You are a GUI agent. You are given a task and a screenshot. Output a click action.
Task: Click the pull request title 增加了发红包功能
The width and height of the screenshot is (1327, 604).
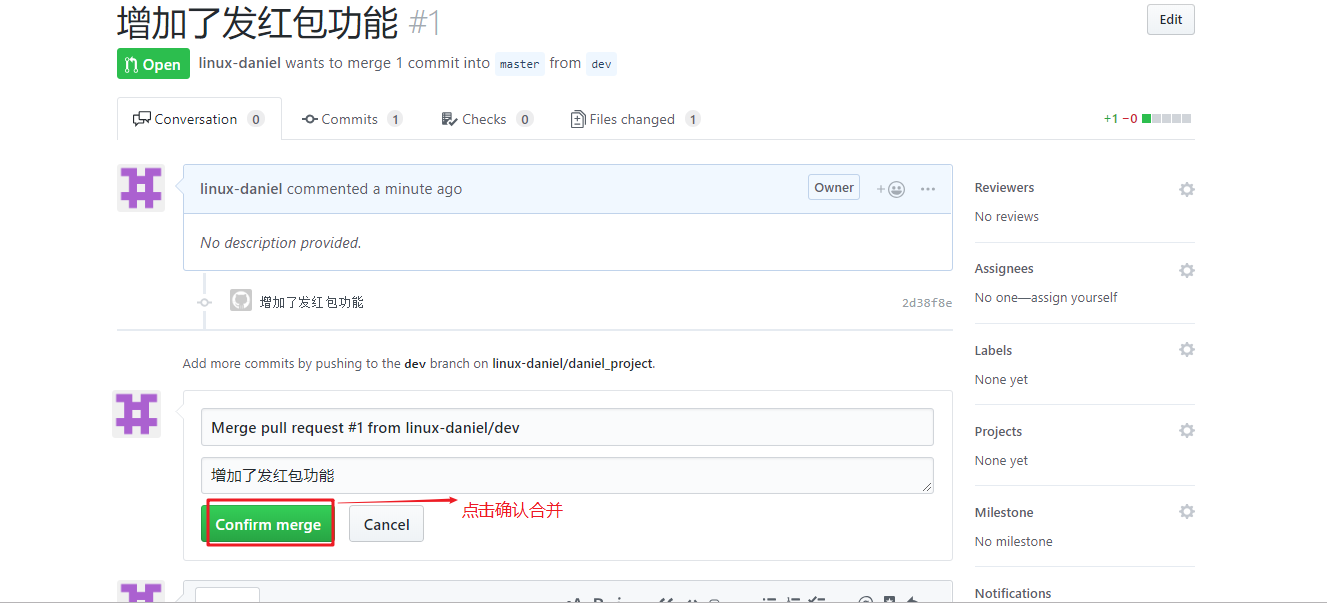[x=257, y=23]
